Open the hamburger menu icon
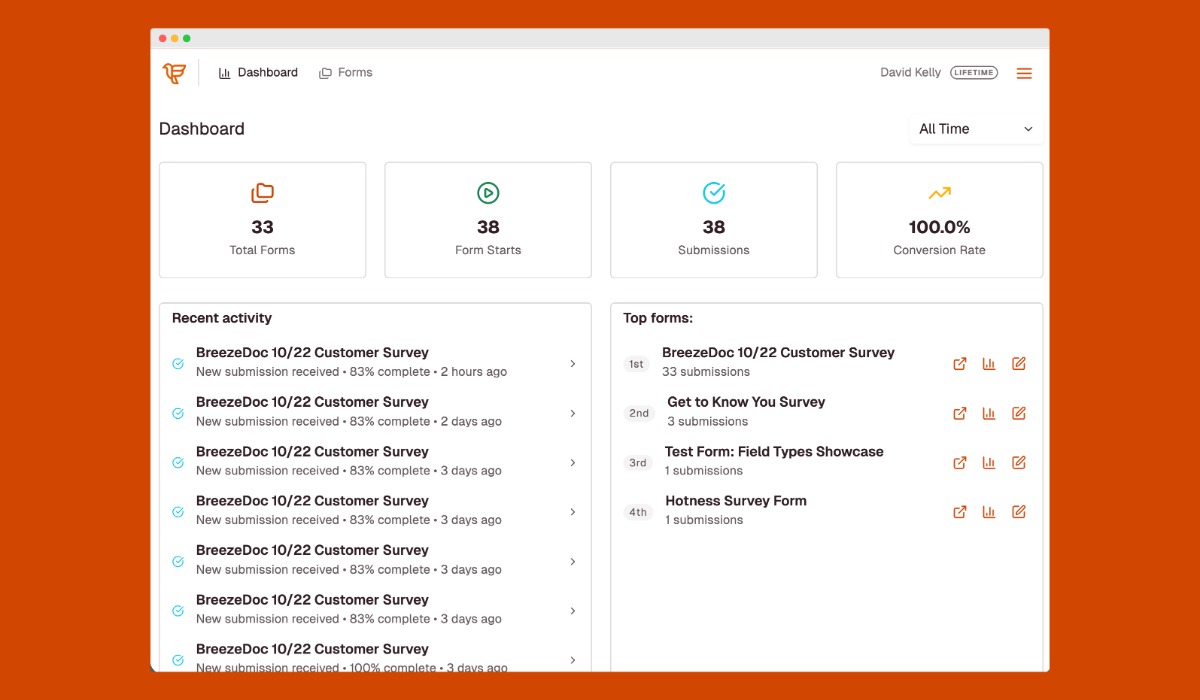The height and width of the screenshot is (700, 1200). [1024, 73]
